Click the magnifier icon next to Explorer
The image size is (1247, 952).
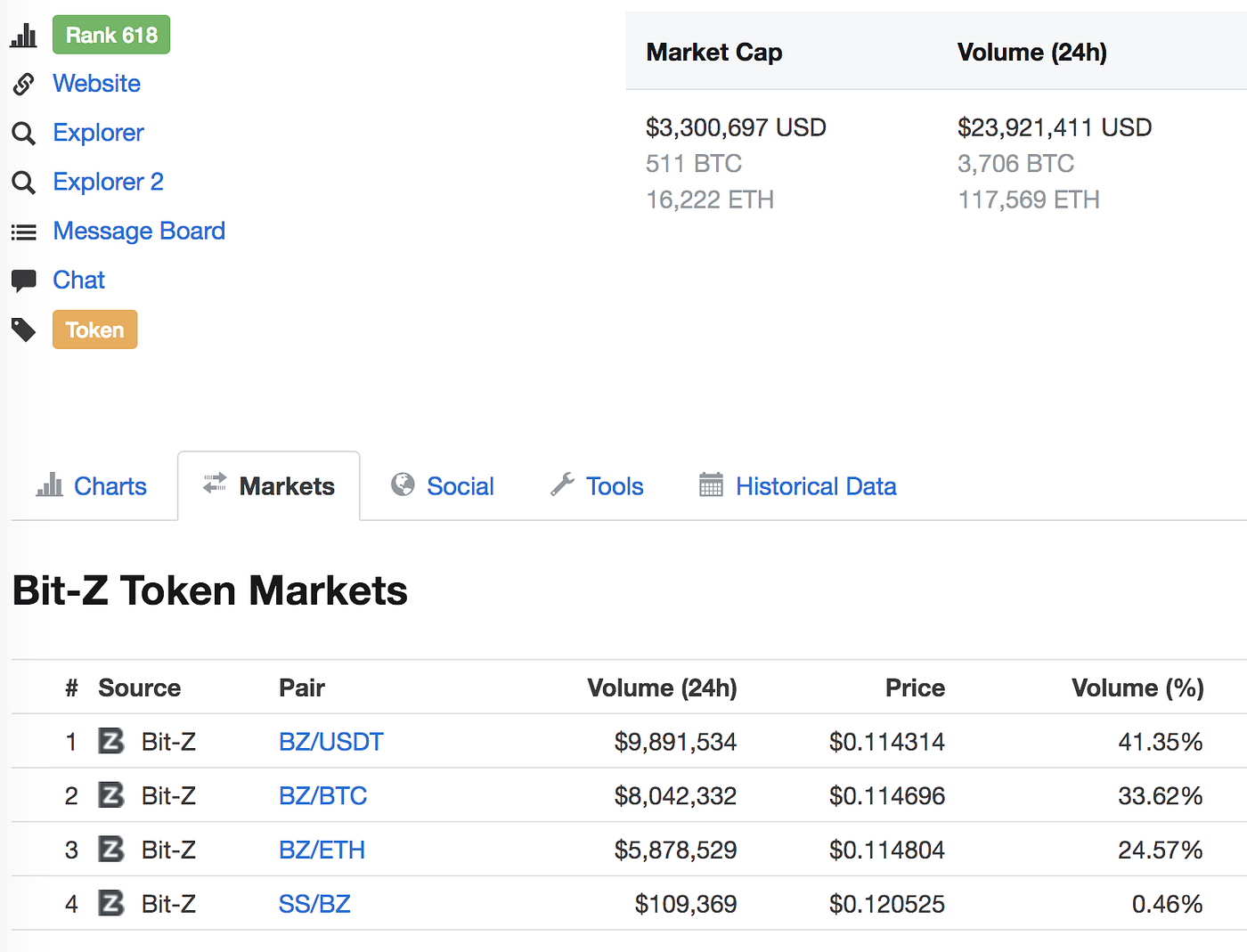pos(24,134)
